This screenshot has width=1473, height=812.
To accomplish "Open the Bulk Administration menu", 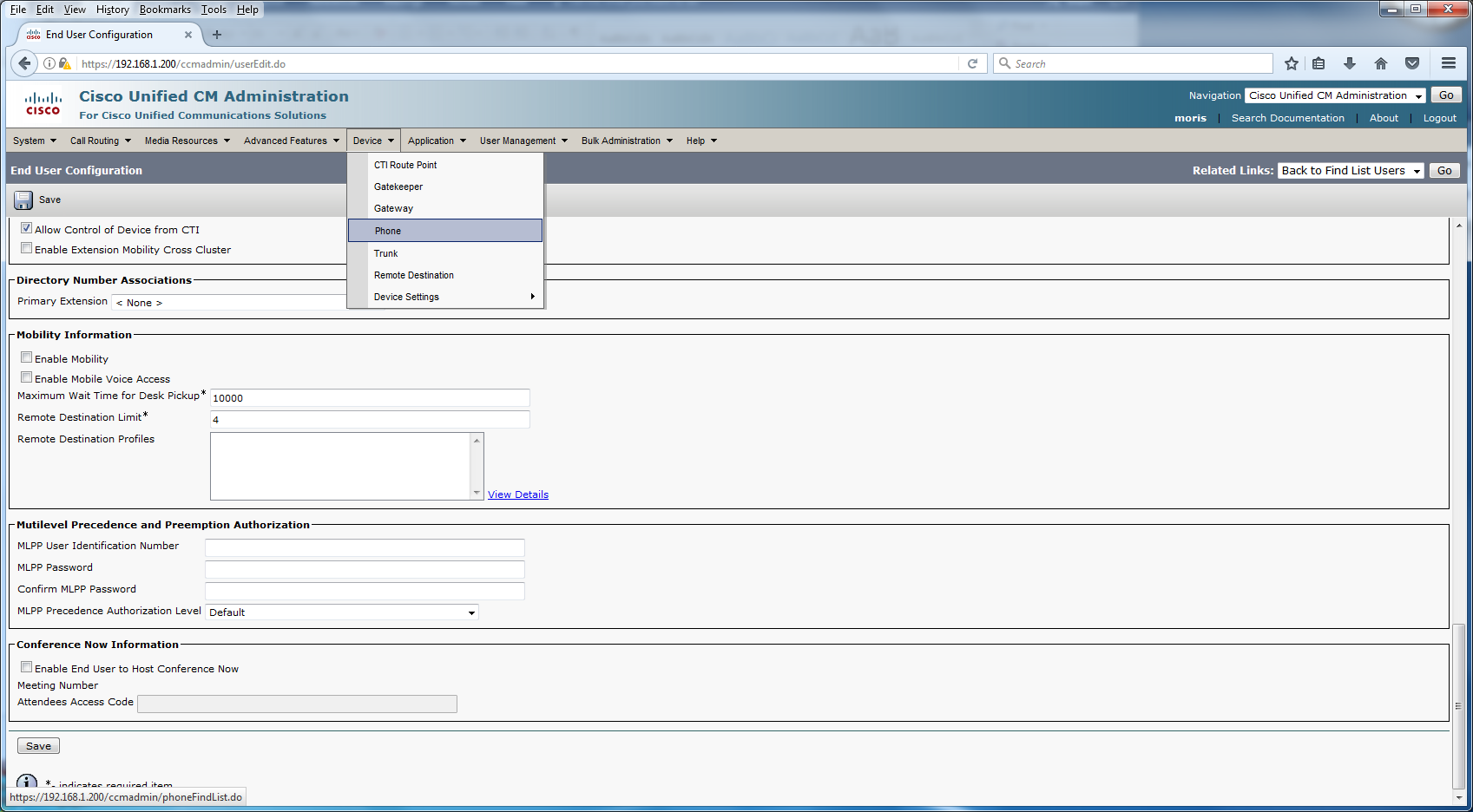I will 627,141.
